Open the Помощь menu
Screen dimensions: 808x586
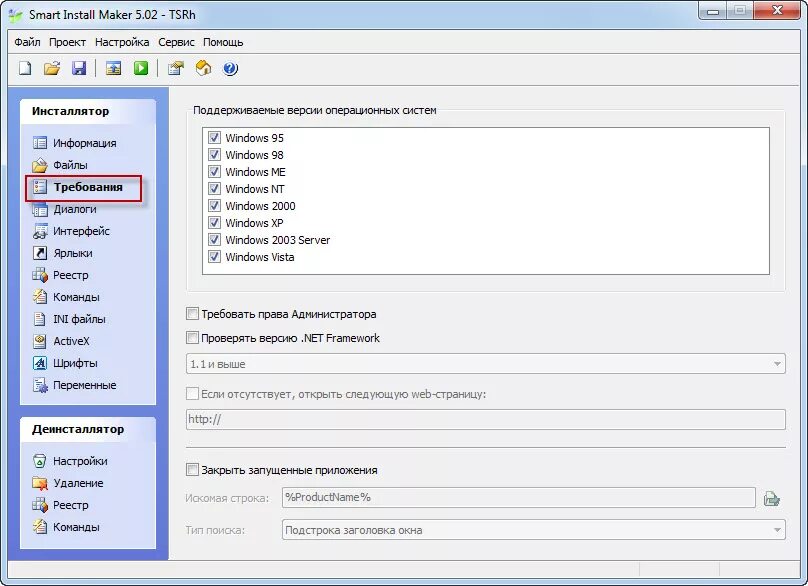point(223,42)
